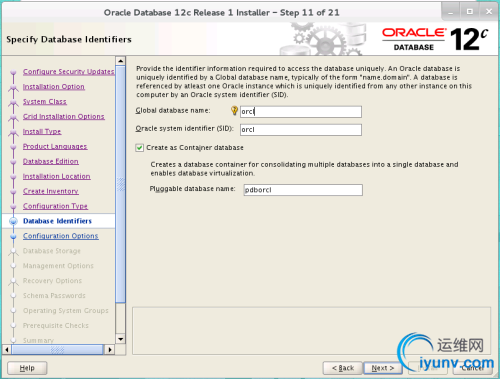Viewport: 500px width, 379px height.
Task: Click the sidebar scroll down arrow
Action: pos(121,339)
